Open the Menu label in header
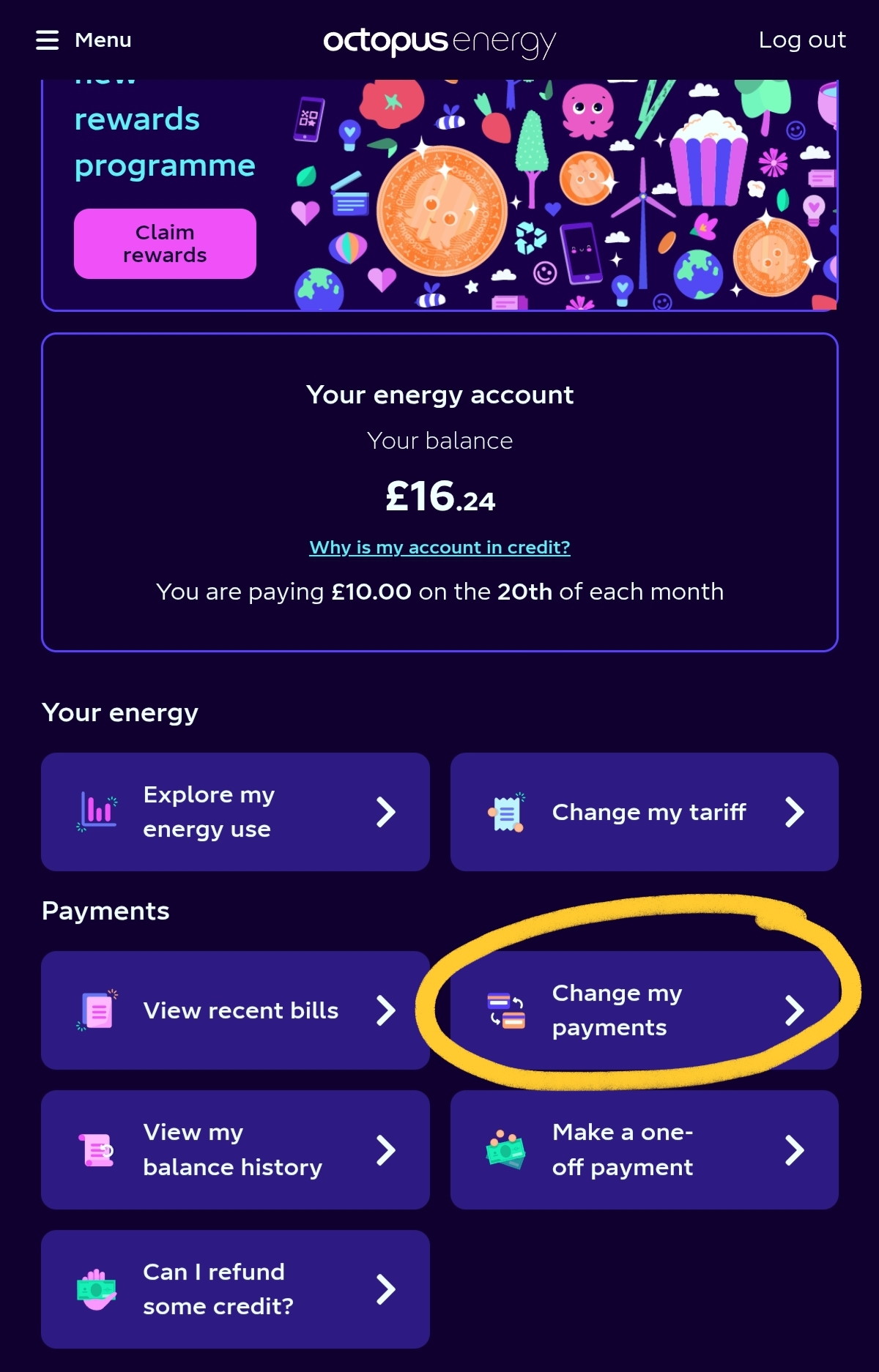Screen dimensions: 879x1372 103,40
